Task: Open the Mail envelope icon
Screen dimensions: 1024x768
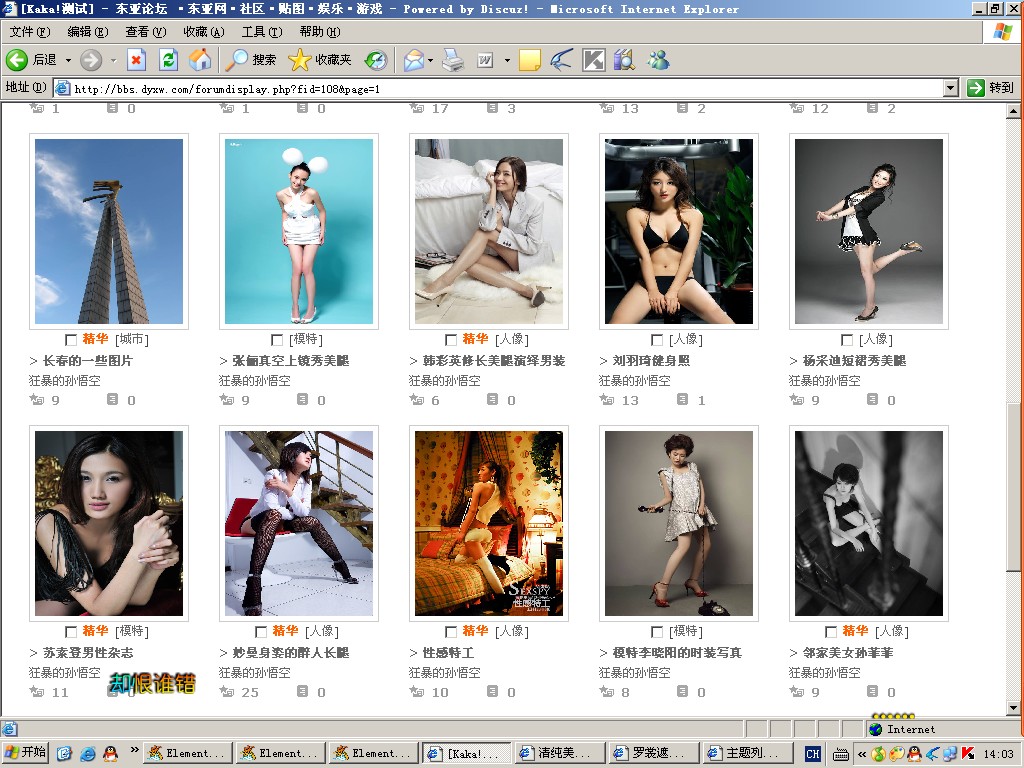Action: [x=413, y=60]
